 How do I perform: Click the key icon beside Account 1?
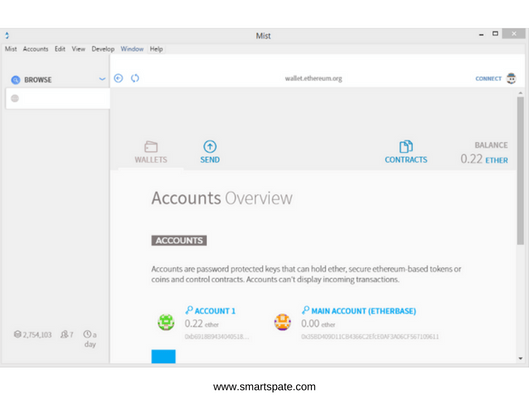pos(189,310)
